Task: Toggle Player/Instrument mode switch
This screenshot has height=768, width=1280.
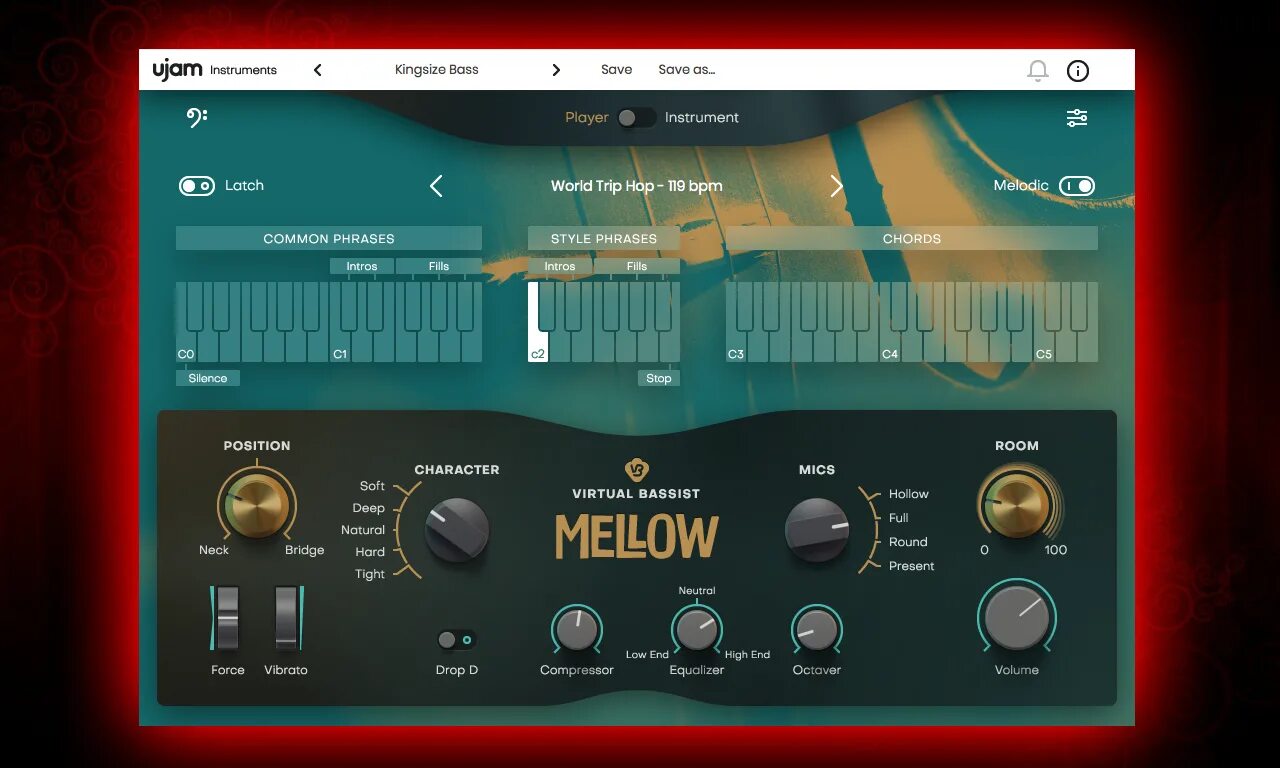Action: 636,118
